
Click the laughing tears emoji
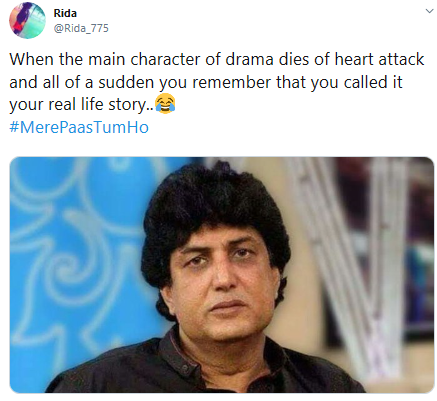click(x=165, y=104)
